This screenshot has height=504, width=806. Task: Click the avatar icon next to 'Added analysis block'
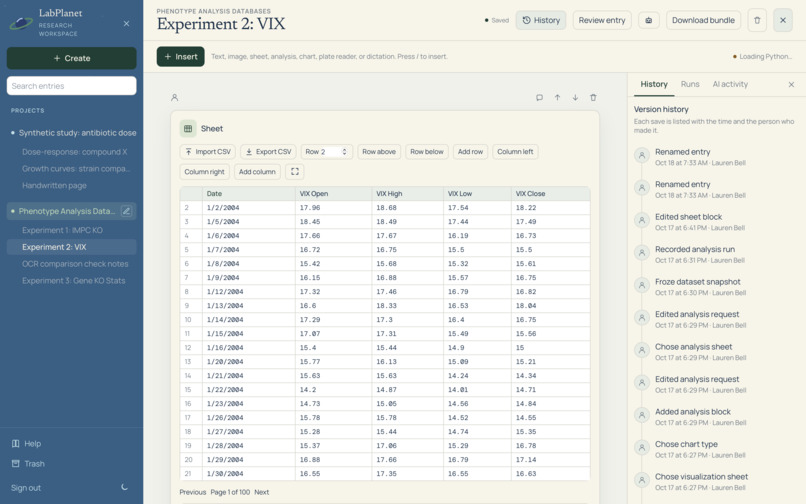pyautogui.click(x=642, y=415)
